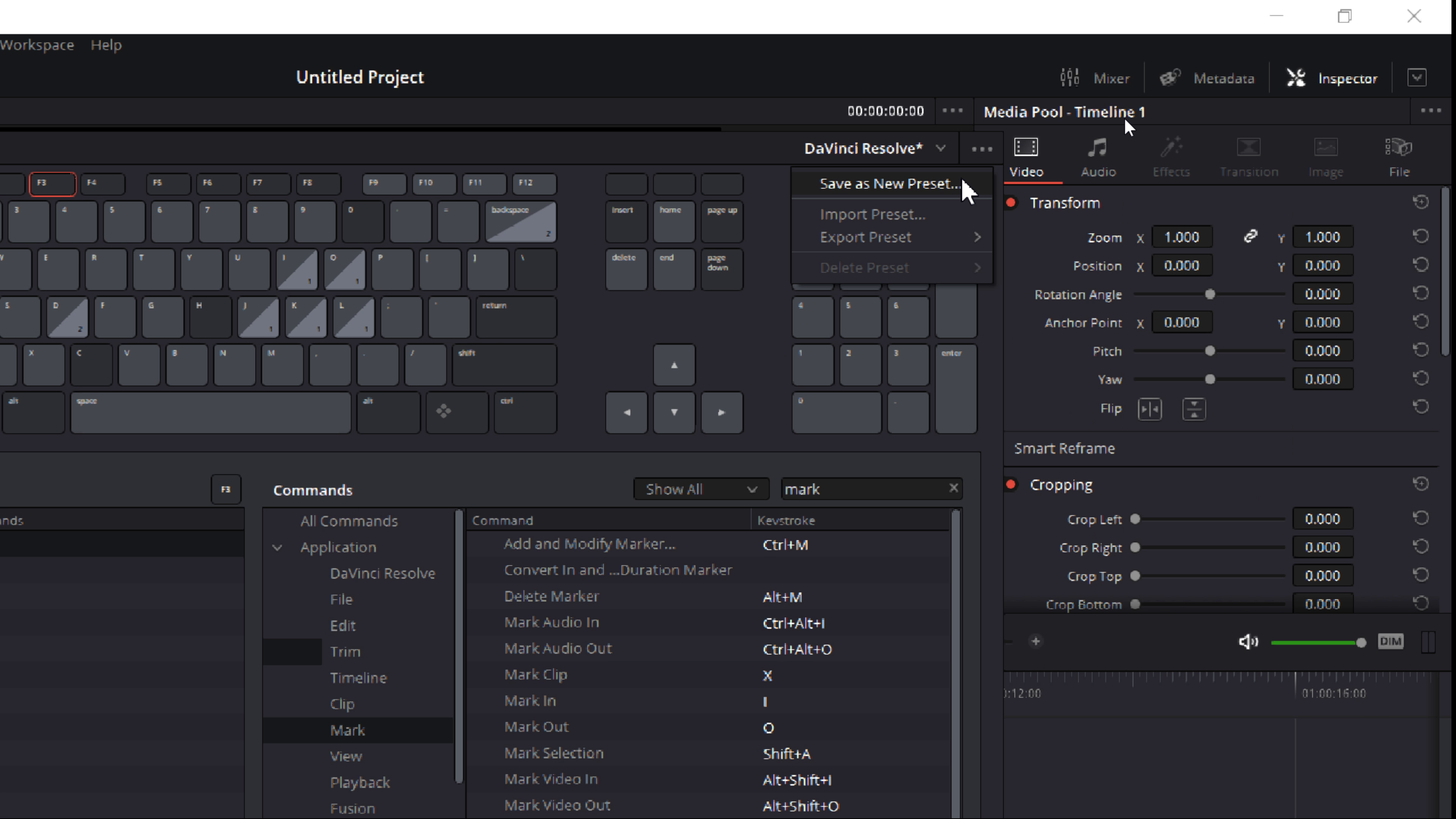Select All Commands category

(349, 521)
